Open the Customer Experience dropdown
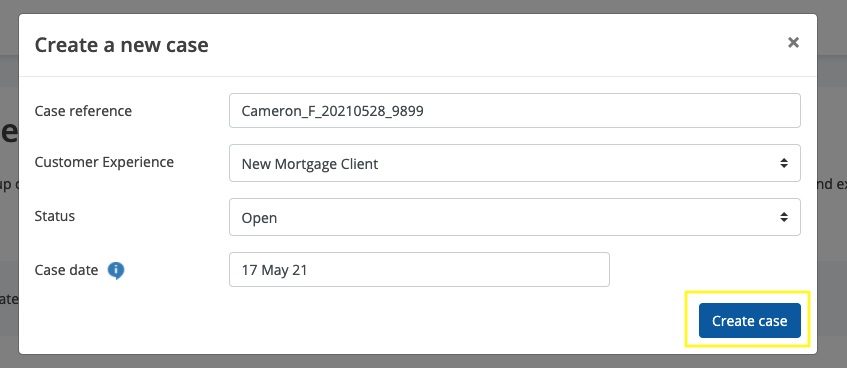The image size is (847, 368). click(x=514, y=163)
